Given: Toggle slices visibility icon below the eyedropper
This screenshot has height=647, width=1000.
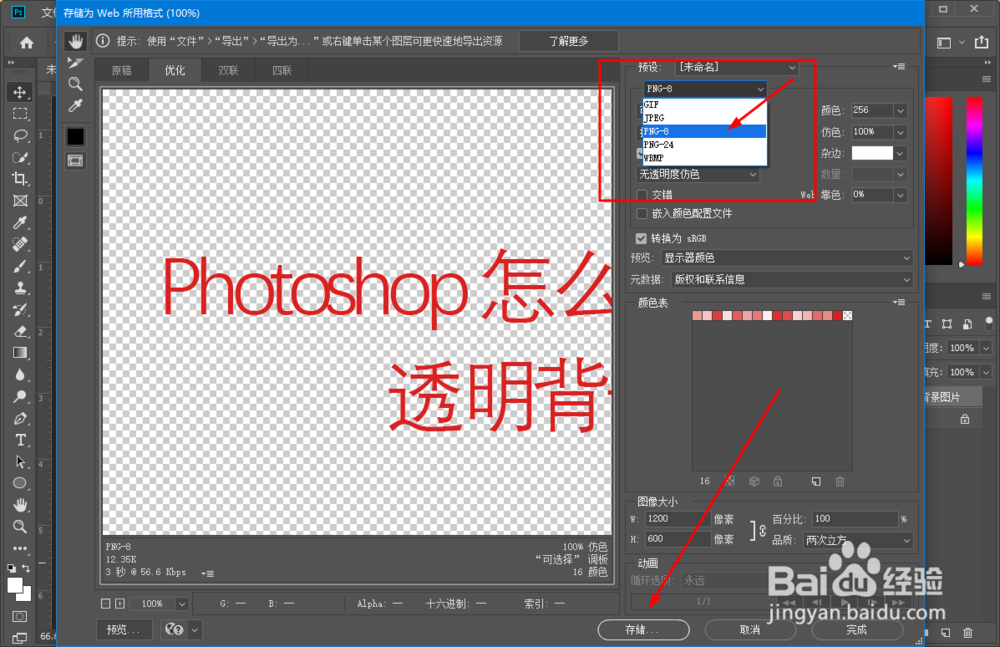Looking at the screenshot, I should [75, 160].
